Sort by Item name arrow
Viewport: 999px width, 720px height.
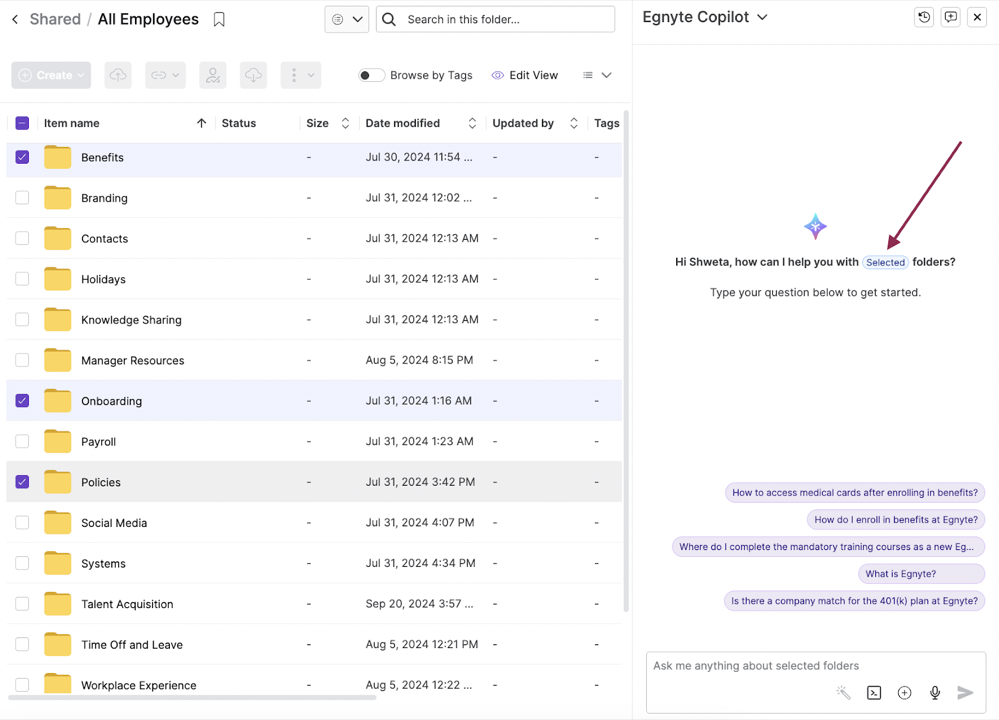click(201, 123)
